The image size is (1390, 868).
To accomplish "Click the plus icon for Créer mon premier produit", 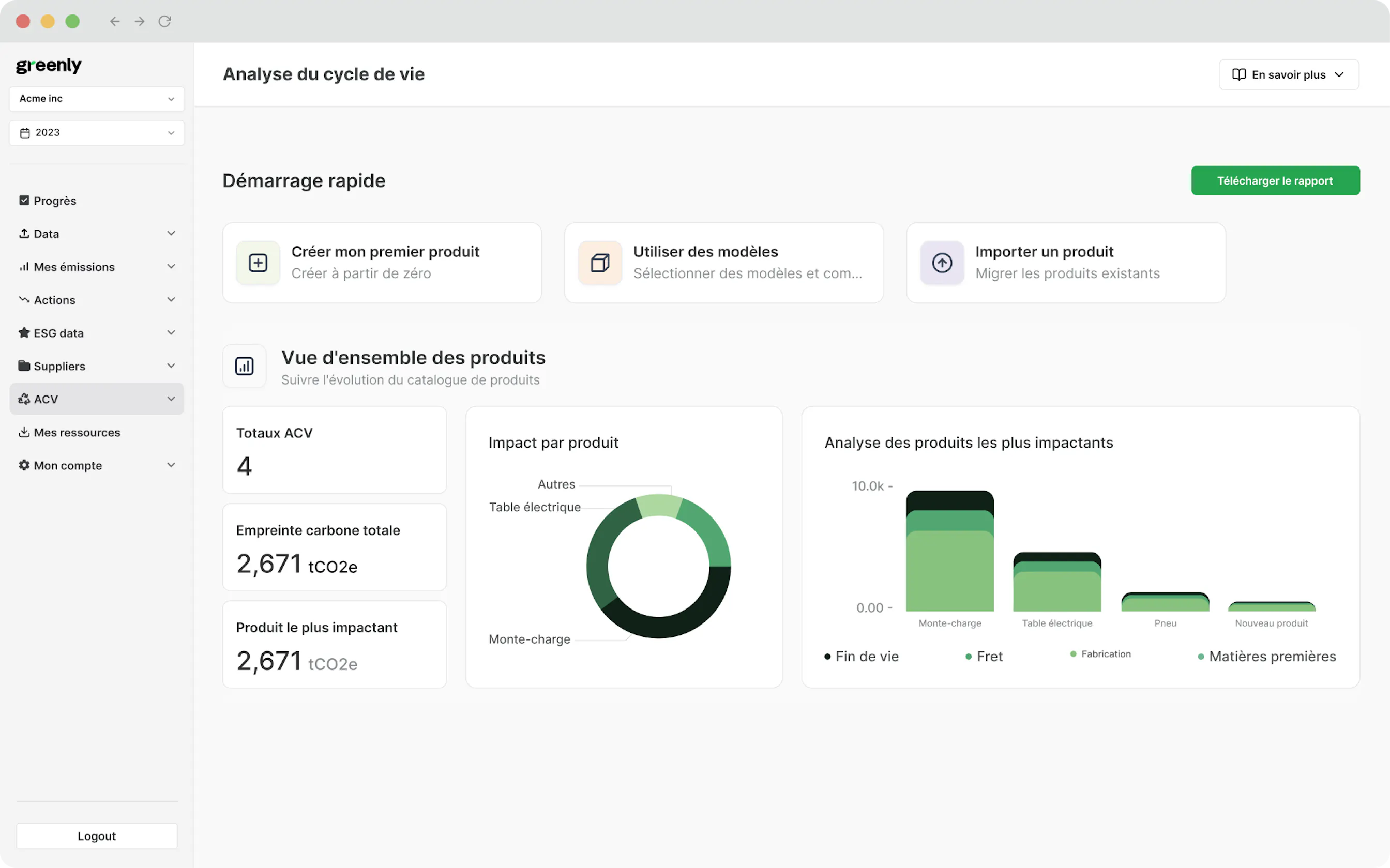I will (x=259, y=263).
